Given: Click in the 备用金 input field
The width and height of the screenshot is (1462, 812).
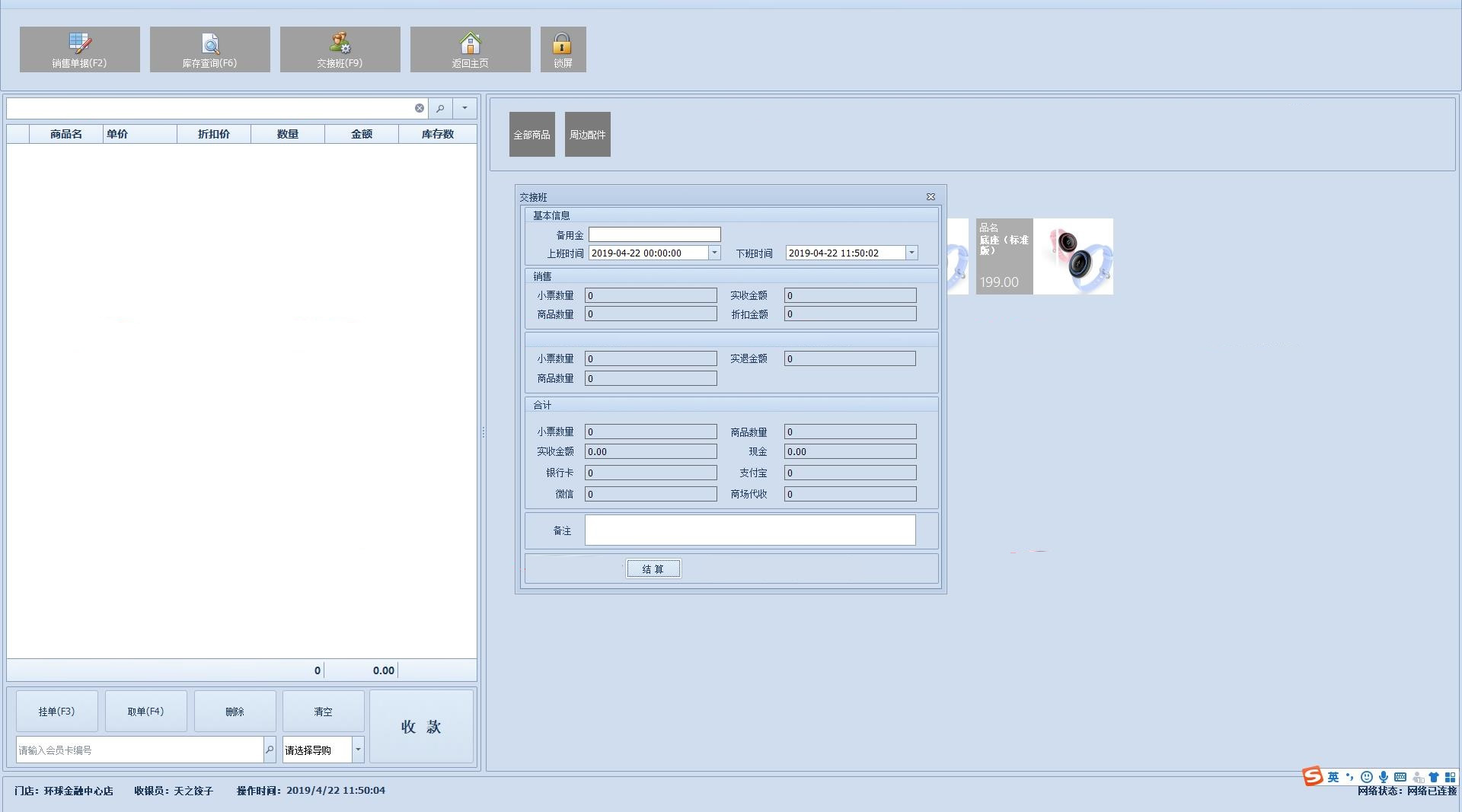Looking at the screenshot, I should click(654, 234).
